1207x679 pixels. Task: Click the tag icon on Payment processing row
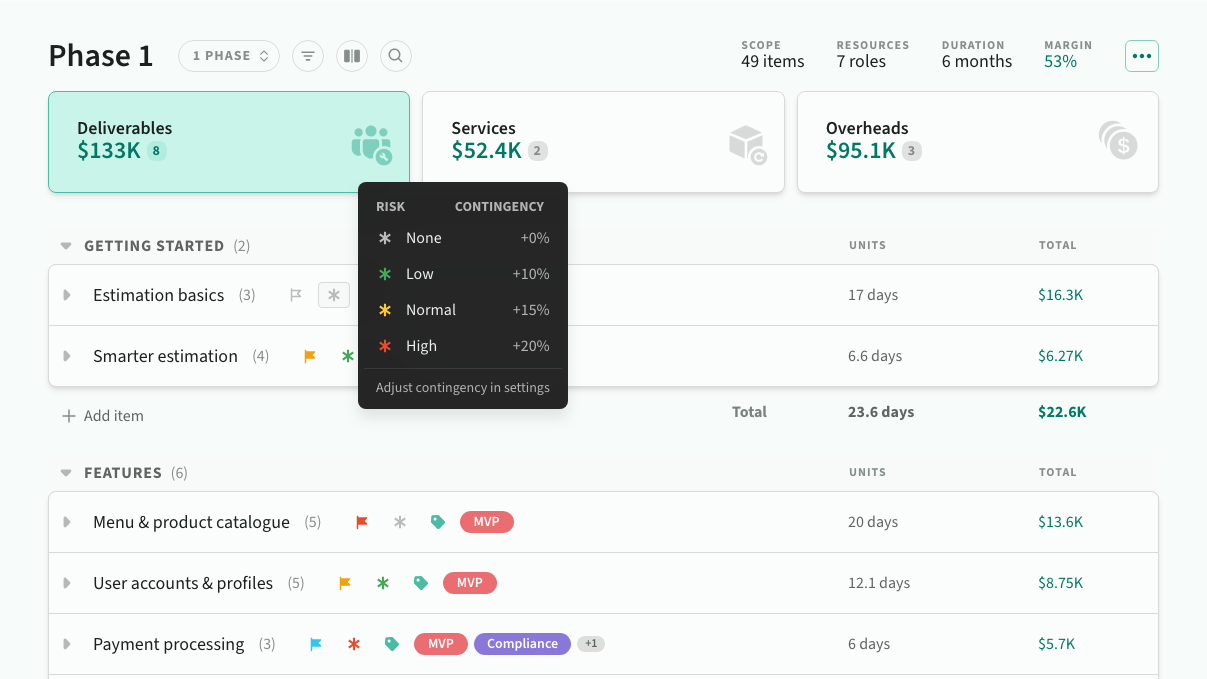392,644
